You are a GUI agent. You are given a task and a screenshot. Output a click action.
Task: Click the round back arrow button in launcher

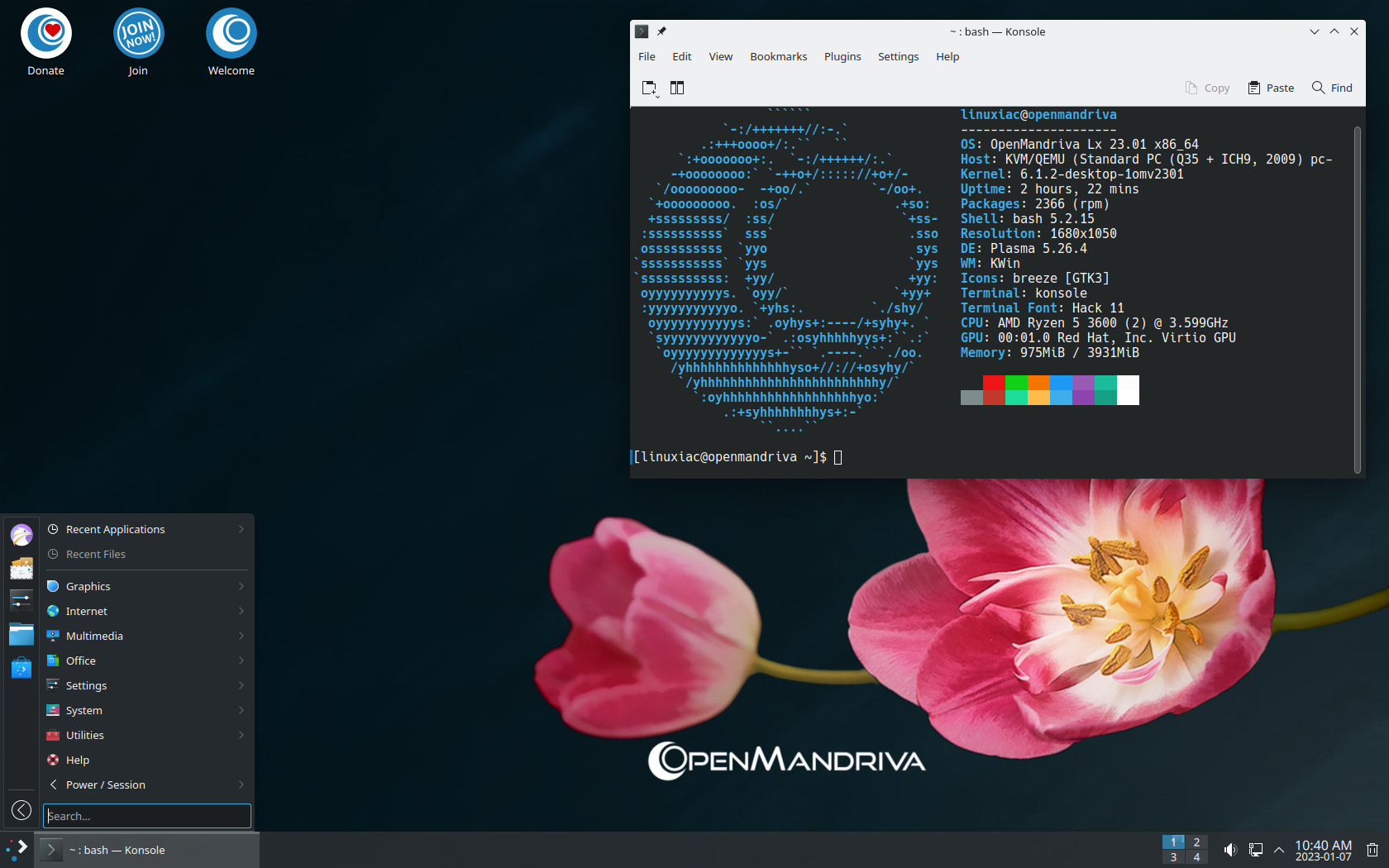[21, 810]
